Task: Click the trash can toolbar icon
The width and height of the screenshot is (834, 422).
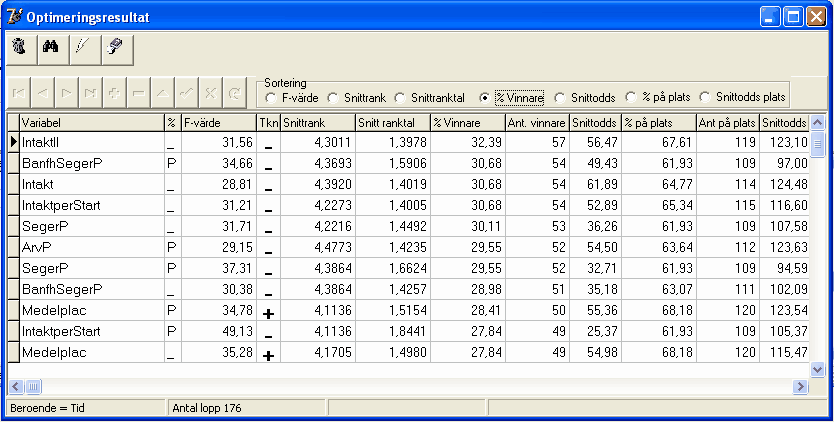Action: (x=21, y=49)
